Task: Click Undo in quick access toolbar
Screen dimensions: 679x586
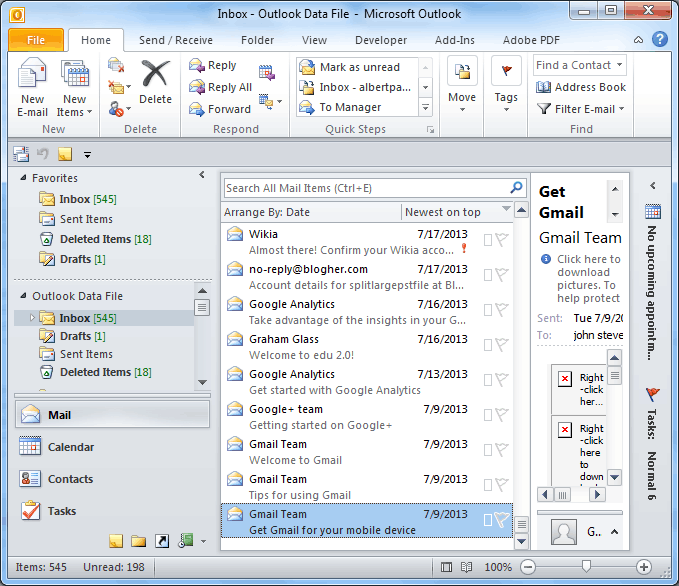Action: [42, 154]
